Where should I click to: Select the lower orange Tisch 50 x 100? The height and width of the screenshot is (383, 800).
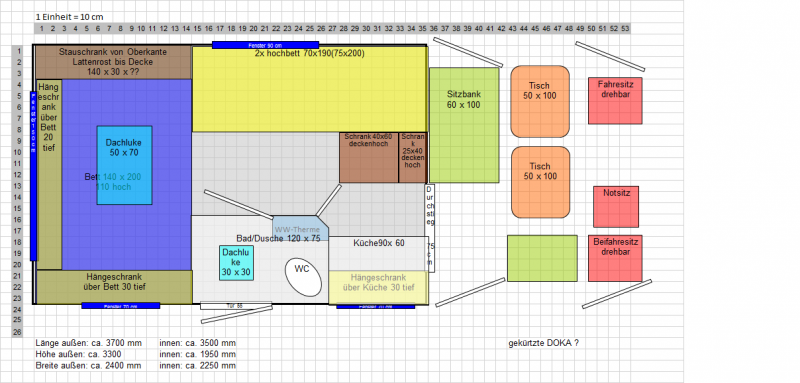click(540, 182)
